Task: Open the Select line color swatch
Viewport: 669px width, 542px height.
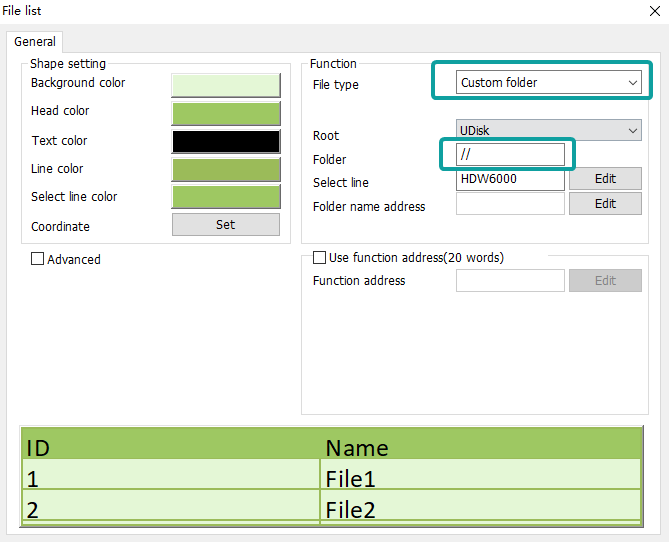Action: pyautogui.click(x=226, y=197)
